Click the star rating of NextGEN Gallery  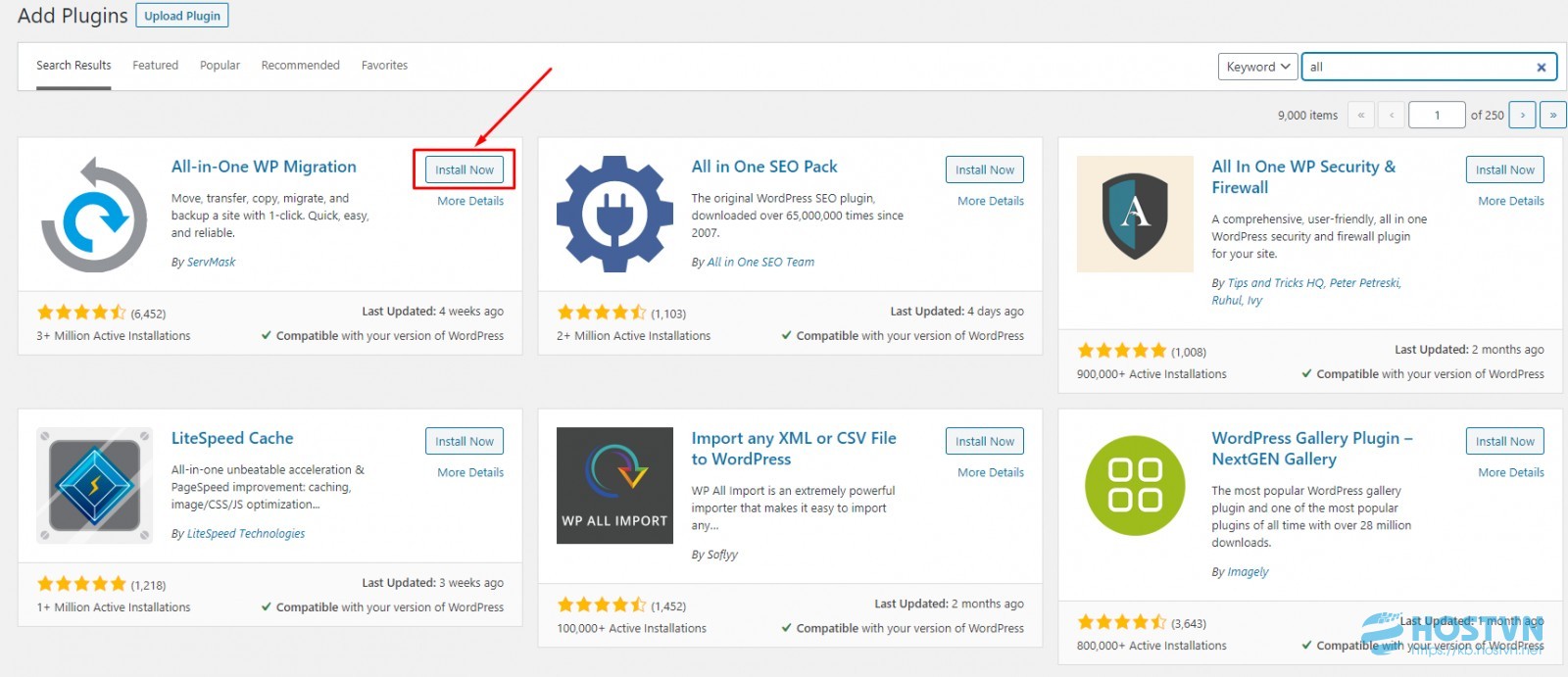click(1122, 622)
